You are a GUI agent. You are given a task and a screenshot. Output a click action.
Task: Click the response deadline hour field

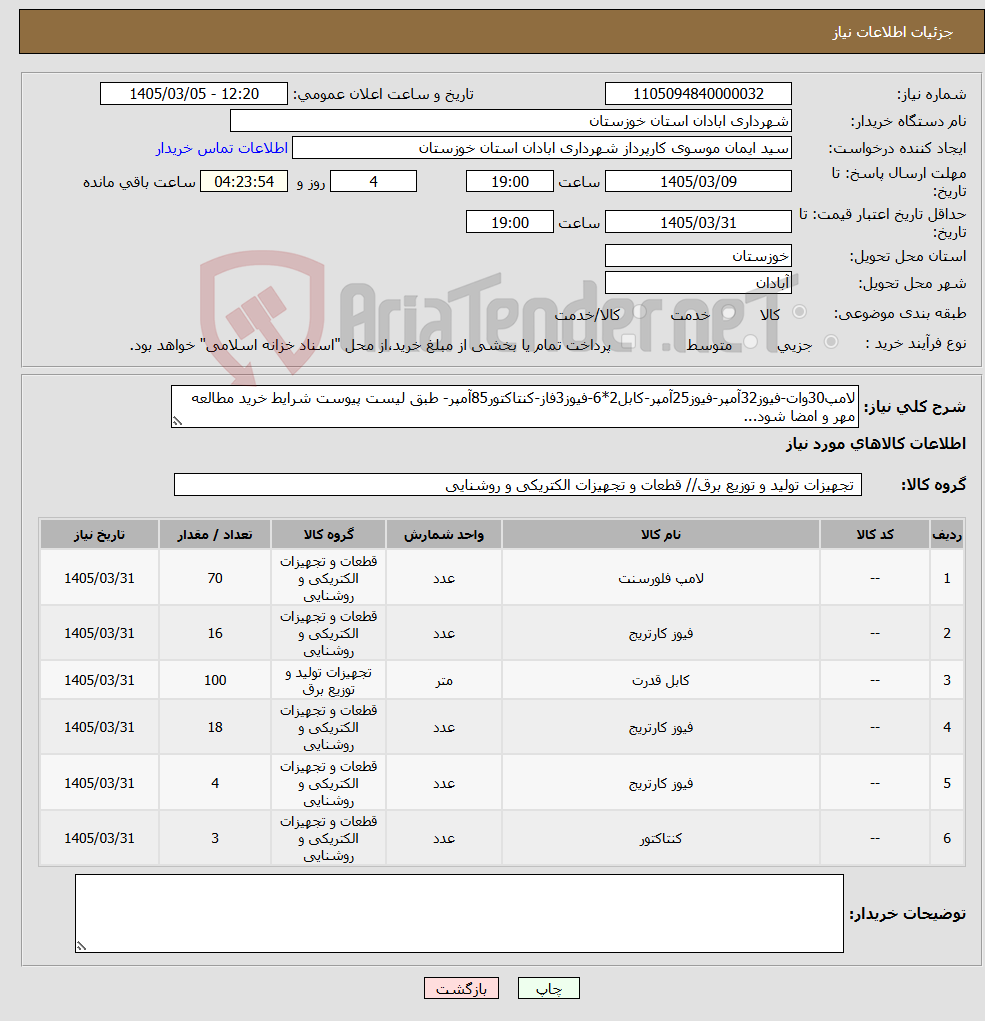(510, 182)
